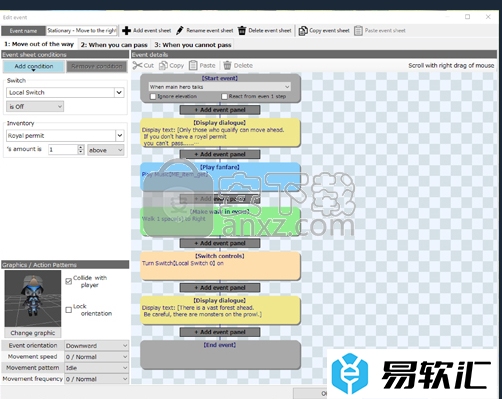
Task: Select the Make walk event panel
Action: (220, 221)
